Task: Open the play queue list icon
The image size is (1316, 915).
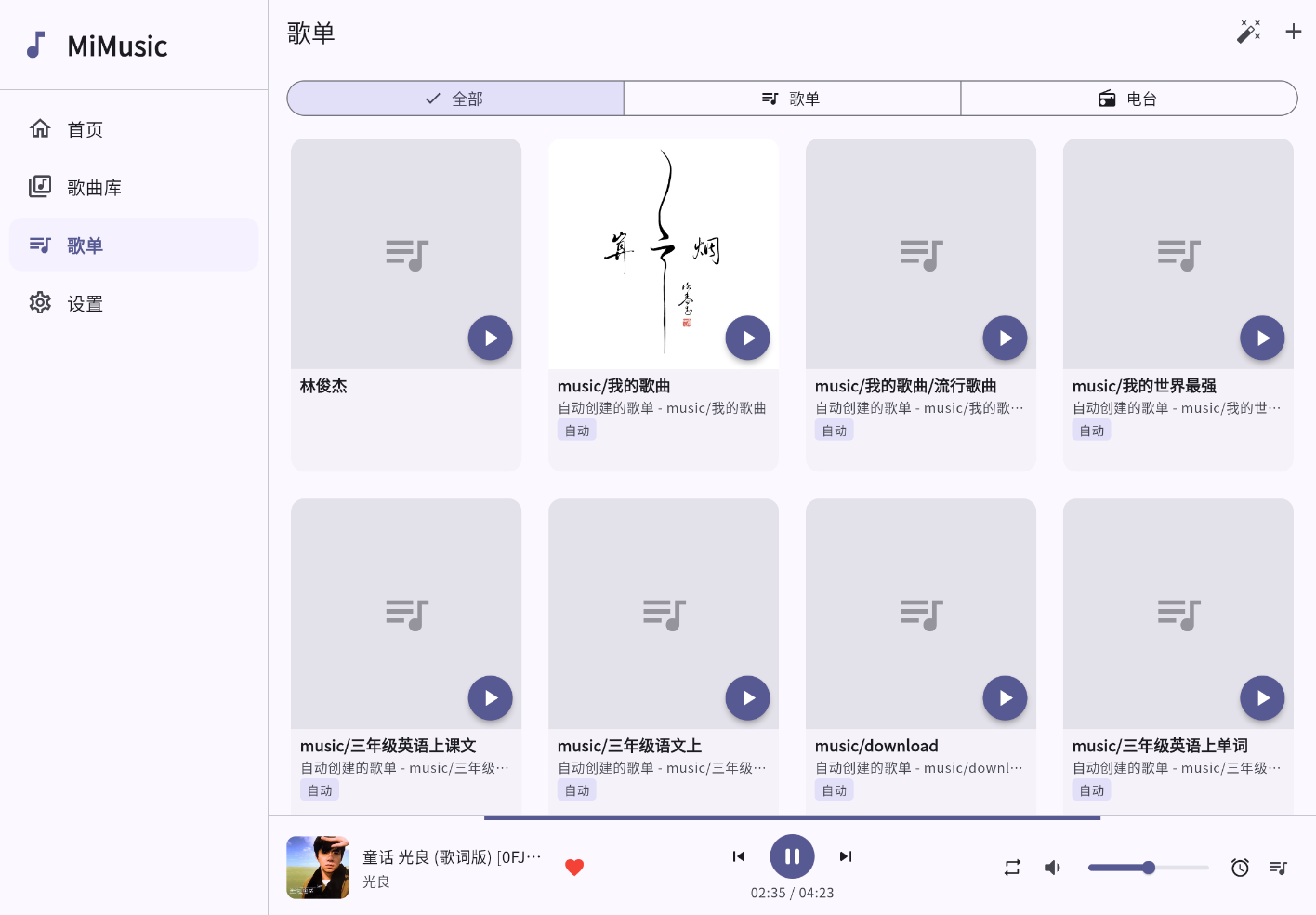Action: [1279, 868]
